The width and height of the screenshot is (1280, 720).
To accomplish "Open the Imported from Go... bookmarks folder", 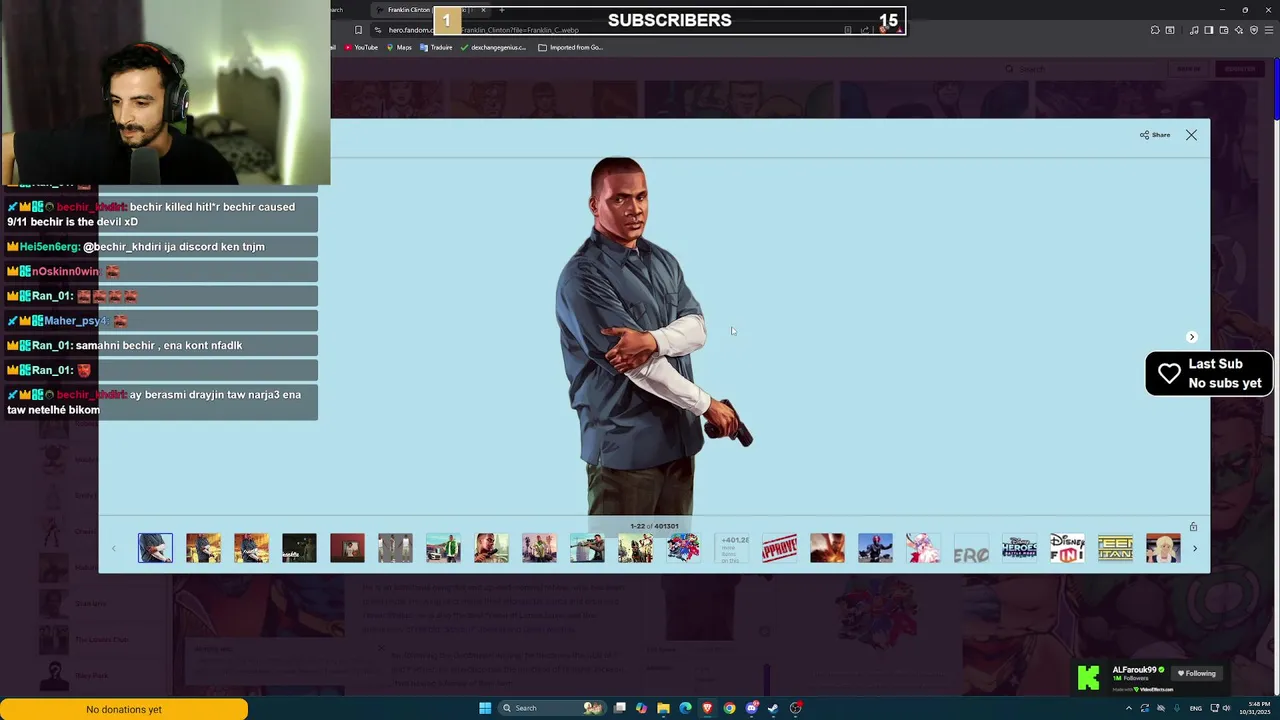I will click(571, 47).
